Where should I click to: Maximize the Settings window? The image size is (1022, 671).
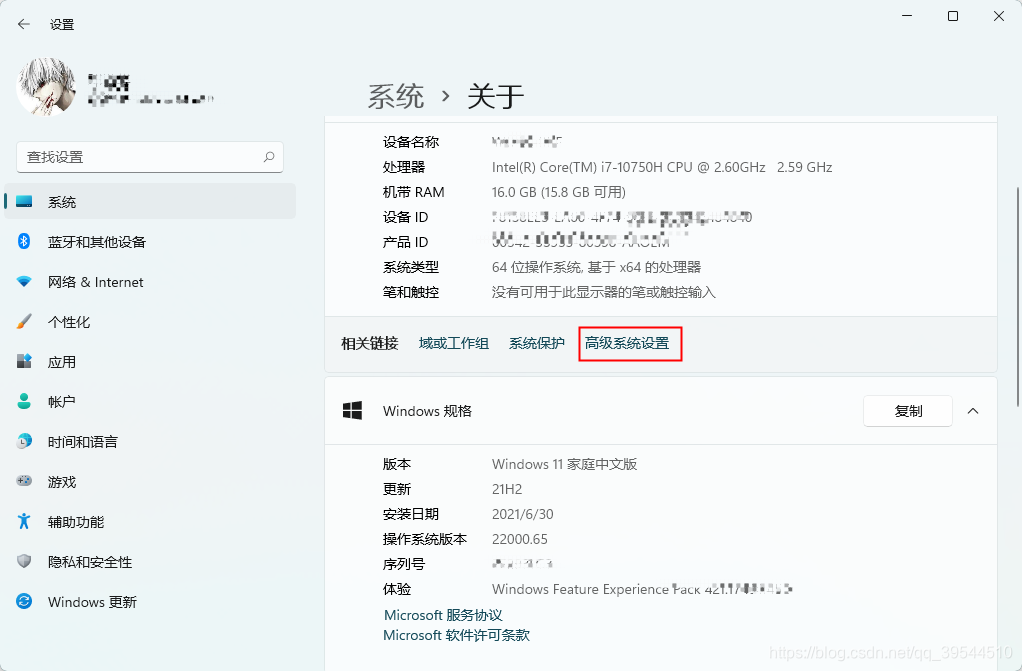953,16
